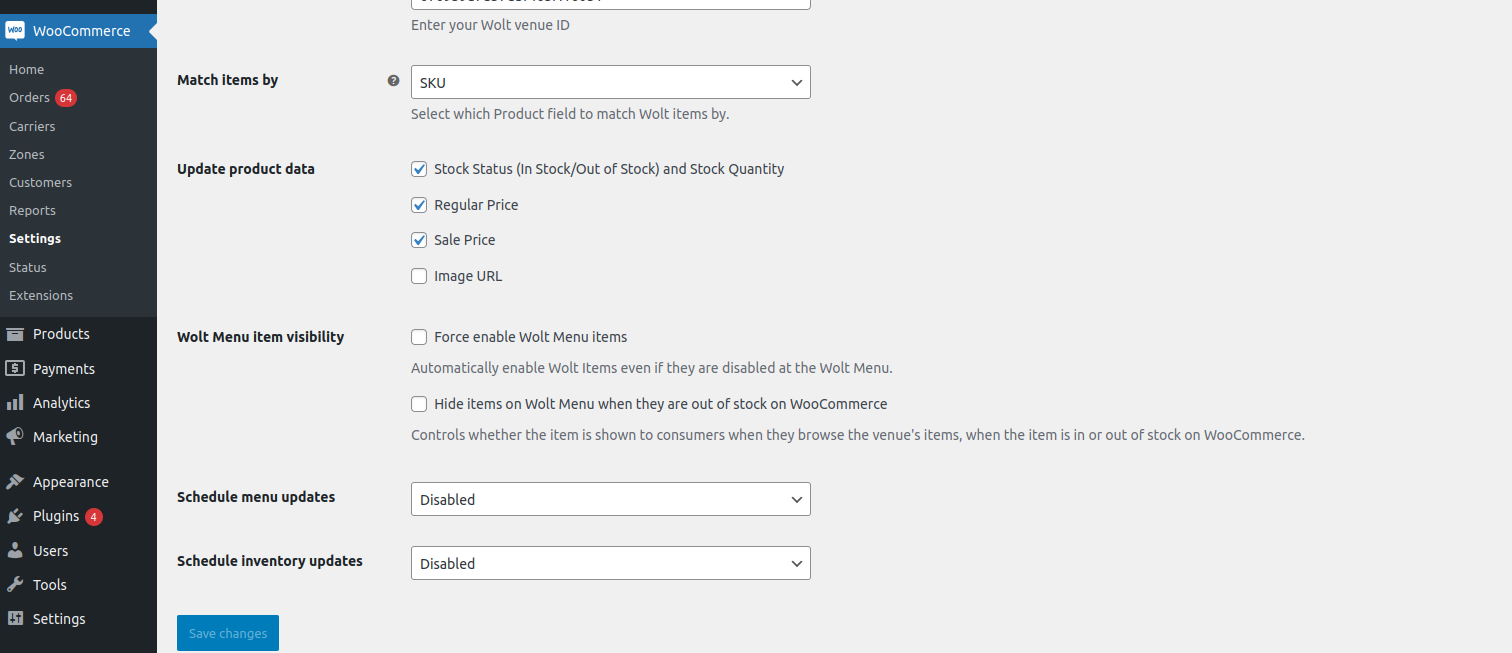Screen dimensions: 1512x653
Task: Open the Match items by SKU dropdown
Action: [611, 82]
